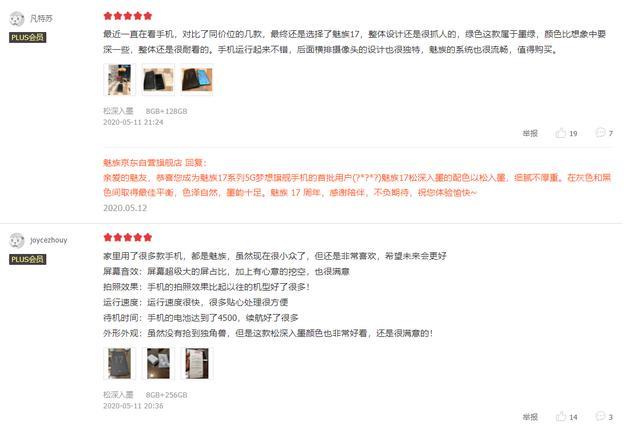The width and height of the screenshot is (640, 429).
Task: Click joycezhouy's user avatar
Action: click(17, 240)
